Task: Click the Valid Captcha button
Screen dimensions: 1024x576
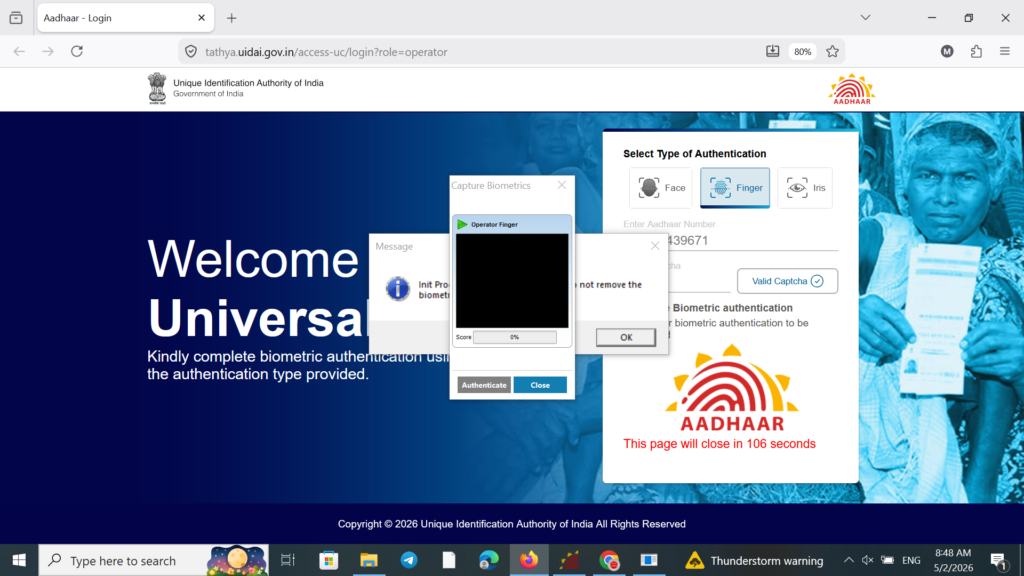Action: pyautogui.click(x=787, y=281)
